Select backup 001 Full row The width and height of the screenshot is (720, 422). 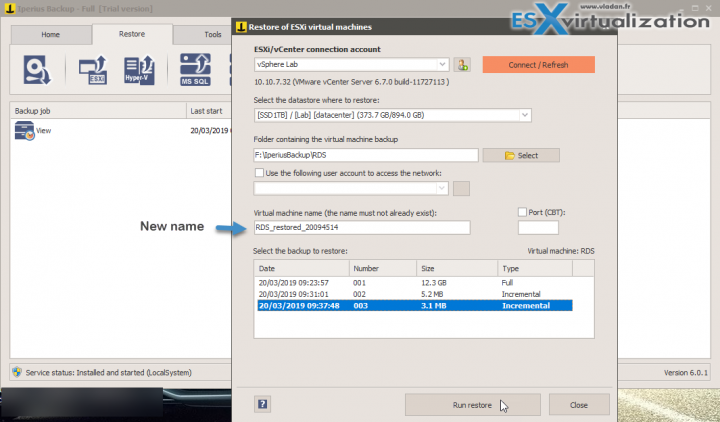click(x=415, y=282)
